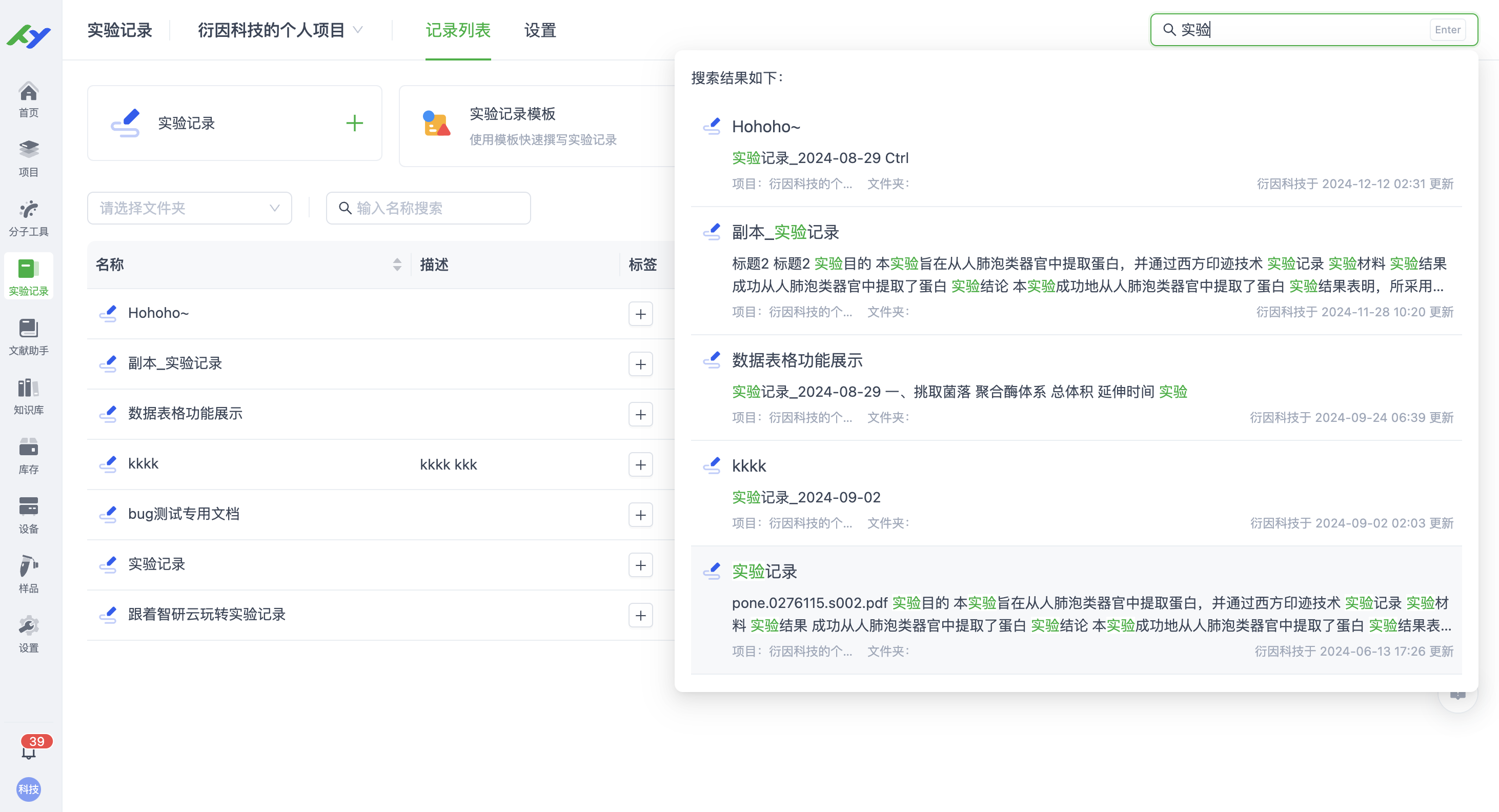Screen dimensions: 1499x812
Task: Click the notification bell with 39 badge
Action: click(x=29, y=751)
